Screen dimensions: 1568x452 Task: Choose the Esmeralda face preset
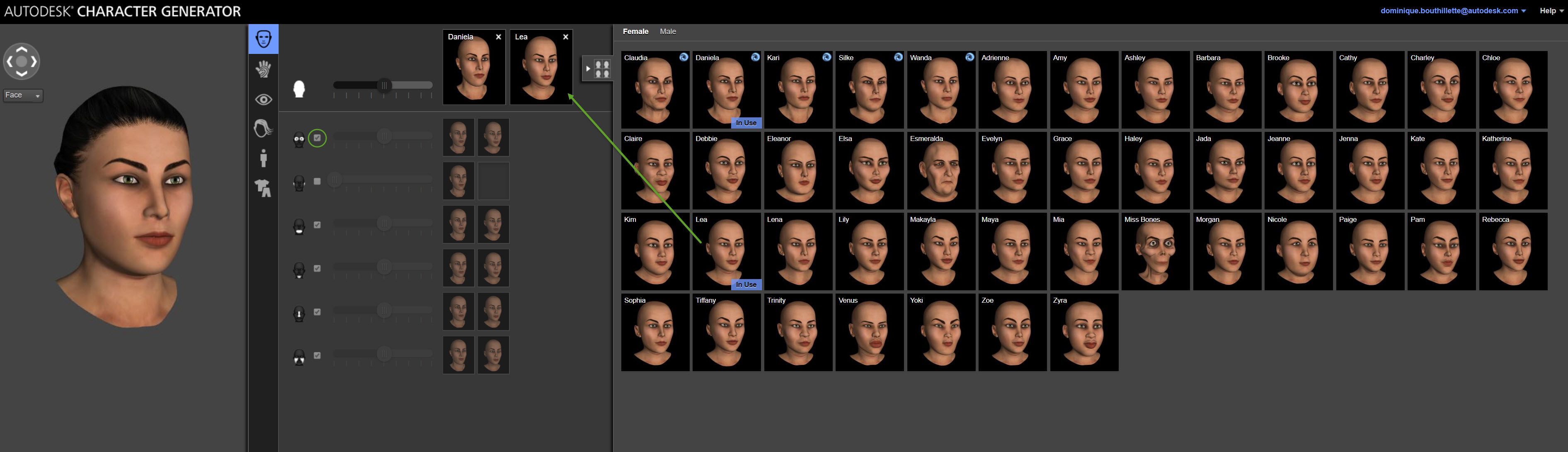tap(941, 170)
